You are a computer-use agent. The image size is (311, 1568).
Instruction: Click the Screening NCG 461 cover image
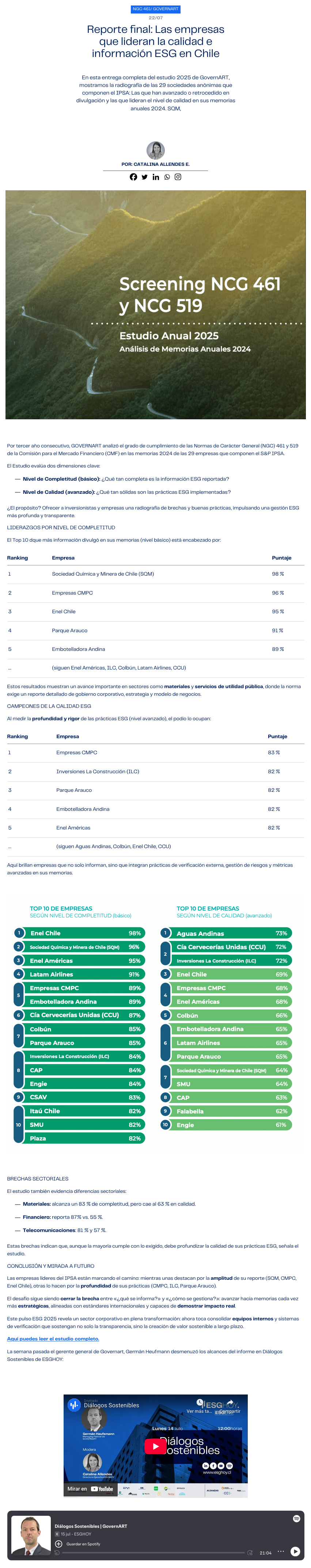(x=156, y=304)
